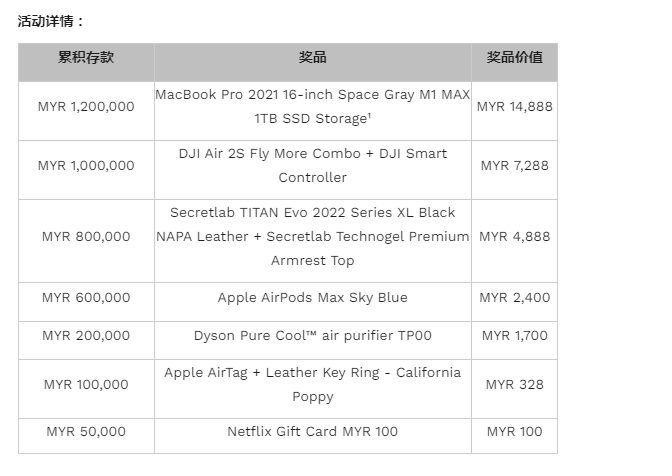Select the MYR 600,000 deposit cell

tap(86, 298)
